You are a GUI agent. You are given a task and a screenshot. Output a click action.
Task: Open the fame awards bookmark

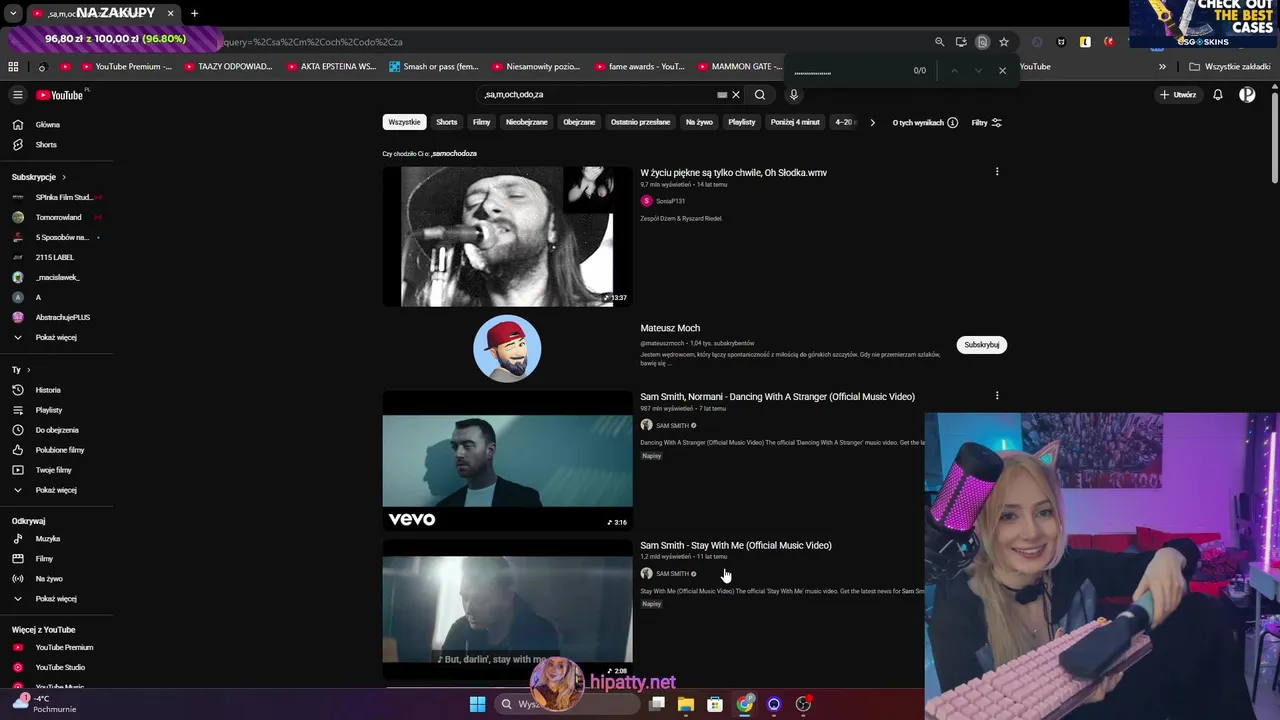point(639,67)
